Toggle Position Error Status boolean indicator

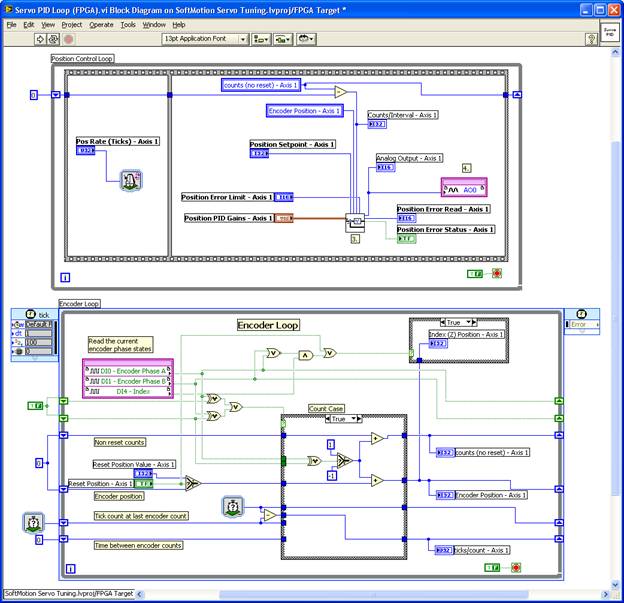pyautogui.click(x=407, y=239)
